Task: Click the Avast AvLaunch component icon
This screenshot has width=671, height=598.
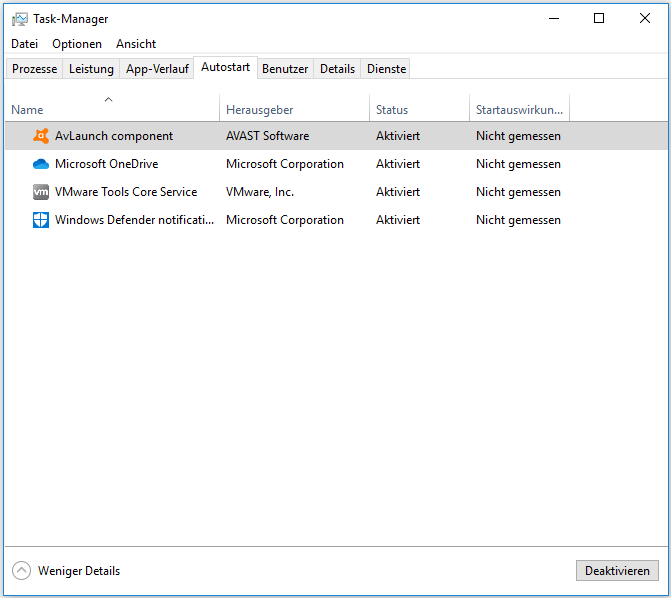Action: click(41, 136)
